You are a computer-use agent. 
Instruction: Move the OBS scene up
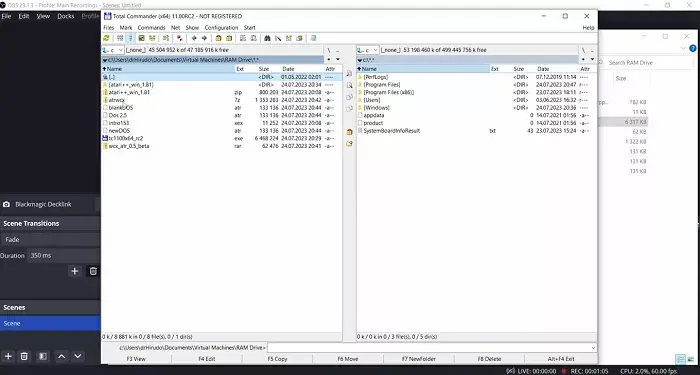62,356
